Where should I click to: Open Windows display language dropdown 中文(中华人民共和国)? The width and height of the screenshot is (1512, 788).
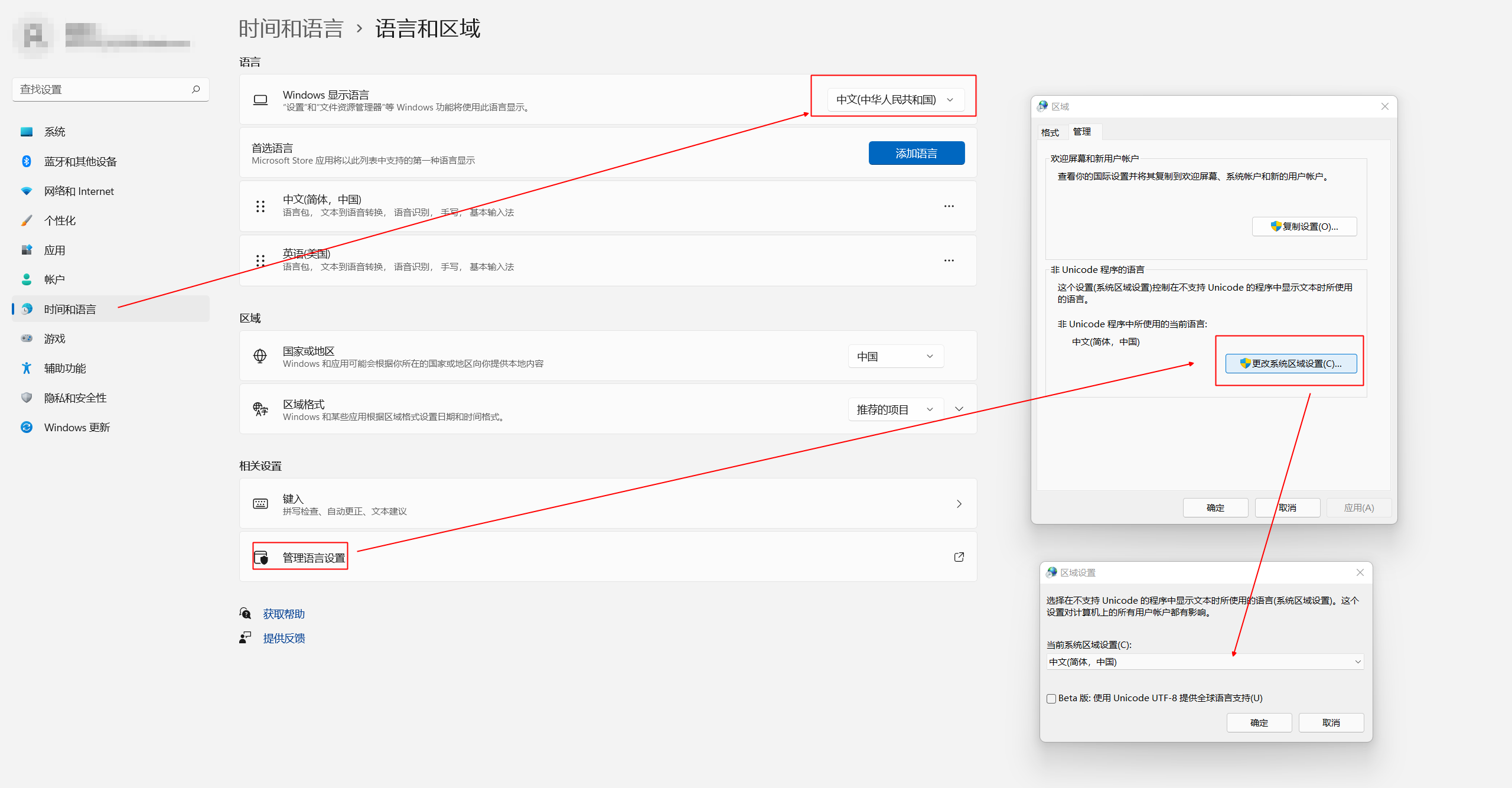coord(895,100)
